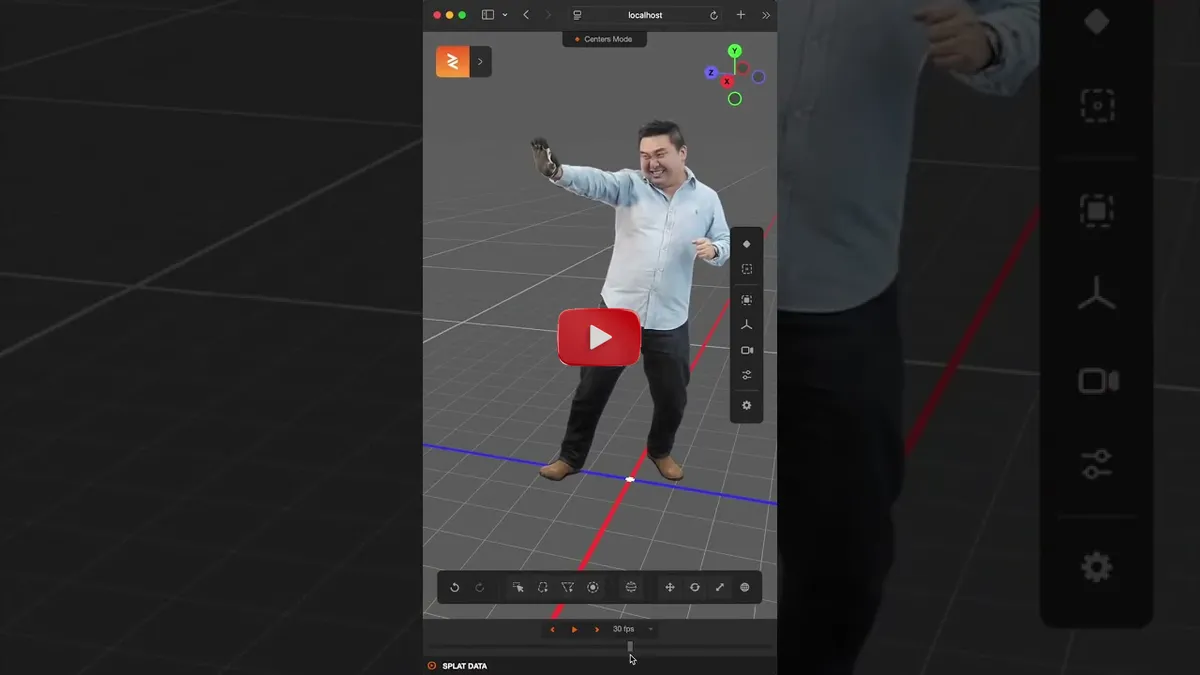
Task: Select the sphere selection tool
Action: tap(631, 587)
